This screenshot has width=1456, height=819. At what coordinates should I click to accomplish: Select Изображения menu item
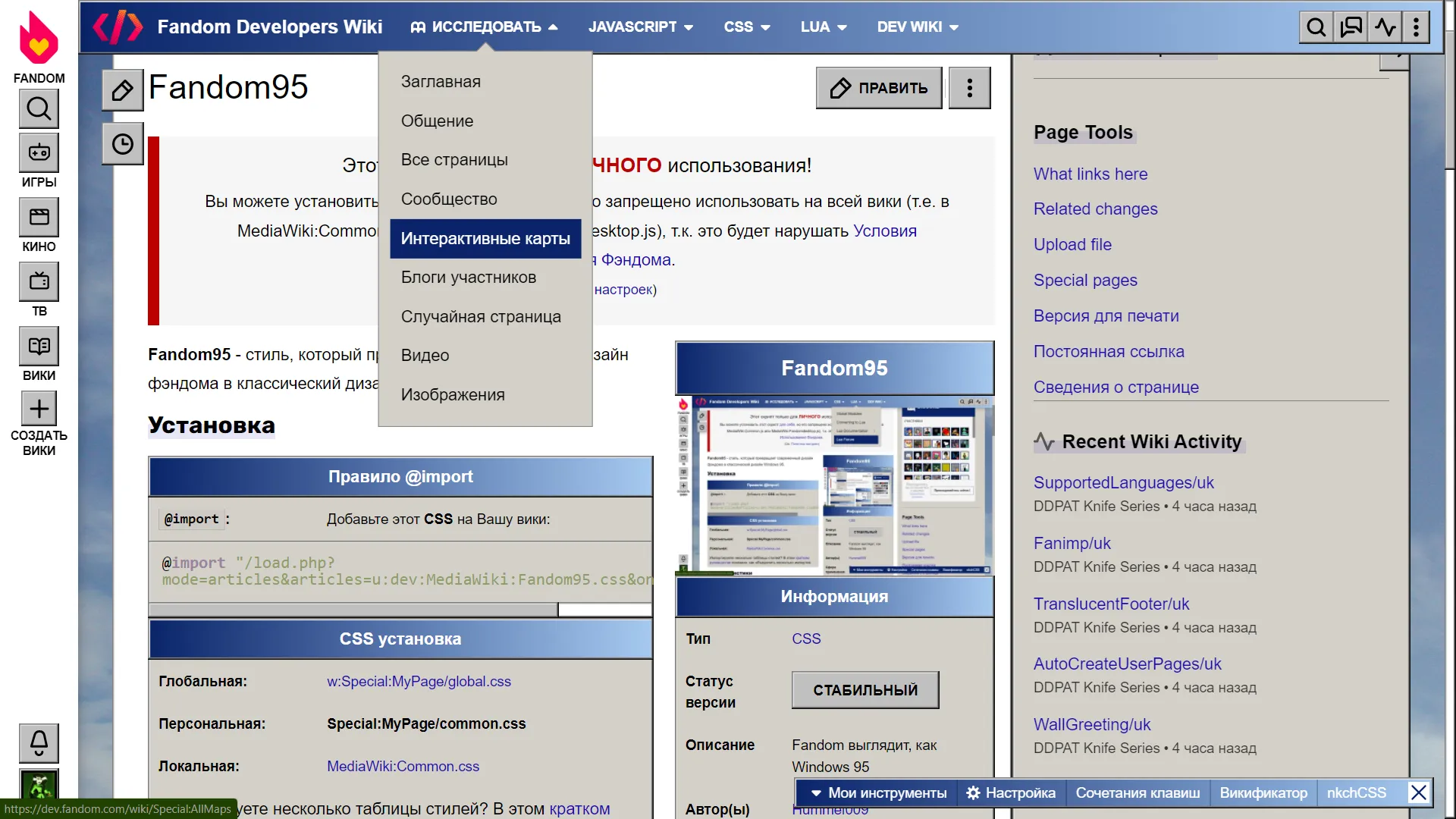tap(485, 394)
